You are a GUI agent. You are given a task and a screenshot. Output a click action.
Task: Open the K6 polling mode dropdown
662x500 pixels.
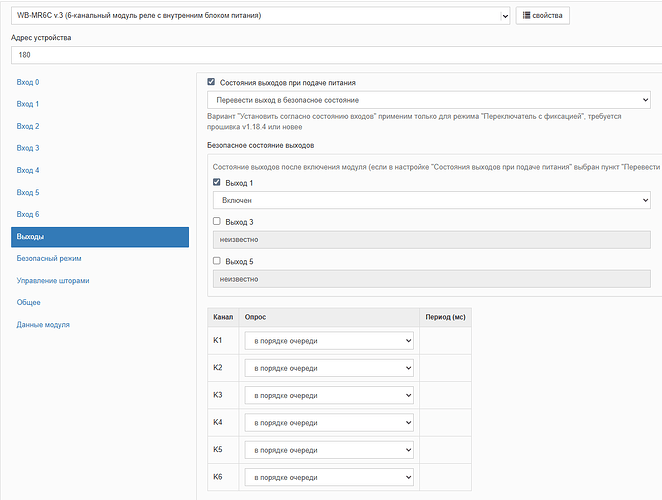tap(329, 478)
